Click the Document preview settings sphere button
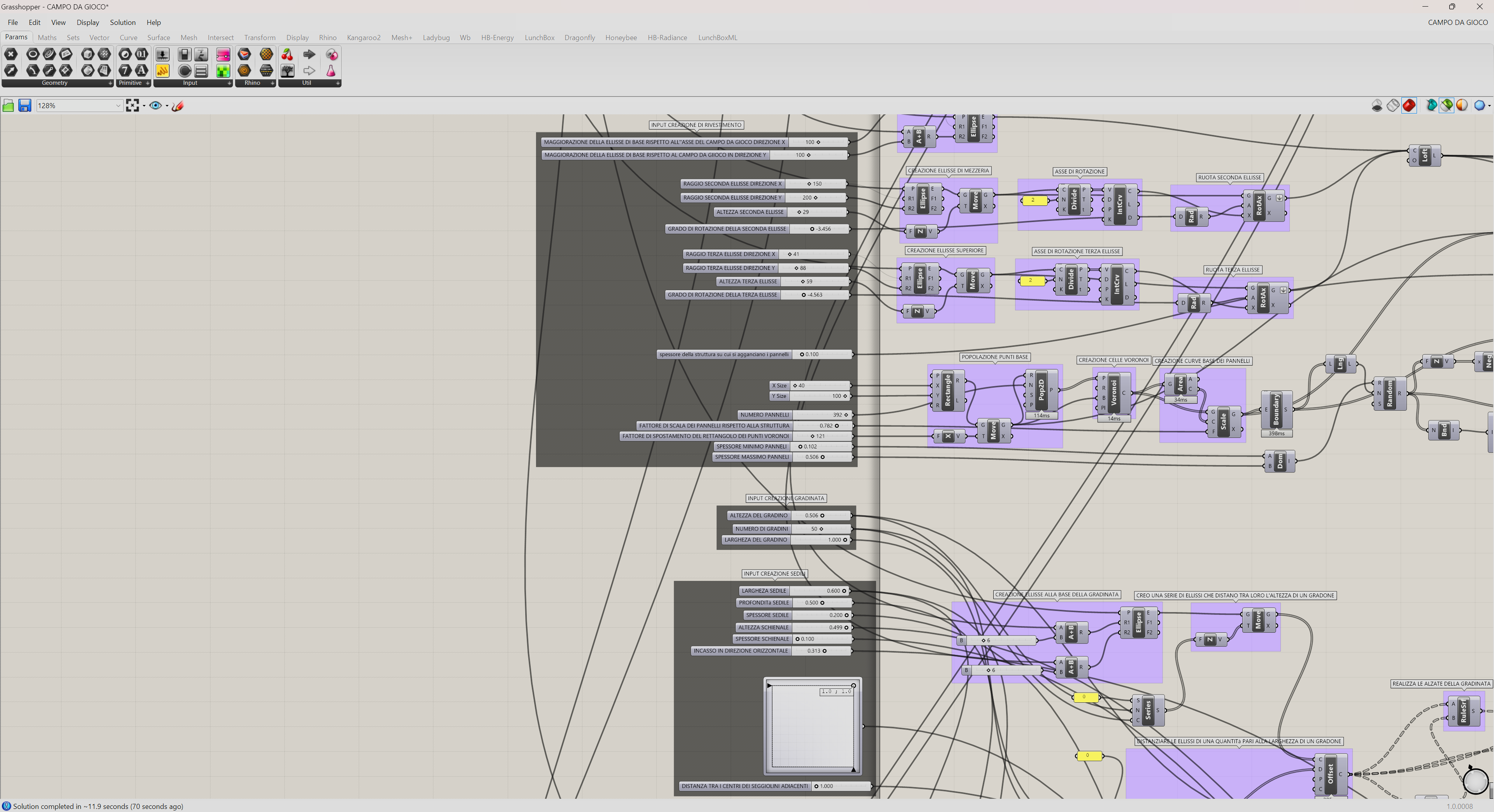Viewport: 1494px width, 812px height. (x=1462, y=105)
